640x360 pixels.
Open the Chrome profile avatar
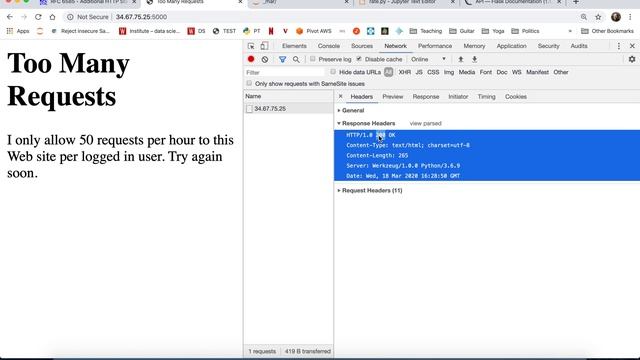tap(616, 17)
